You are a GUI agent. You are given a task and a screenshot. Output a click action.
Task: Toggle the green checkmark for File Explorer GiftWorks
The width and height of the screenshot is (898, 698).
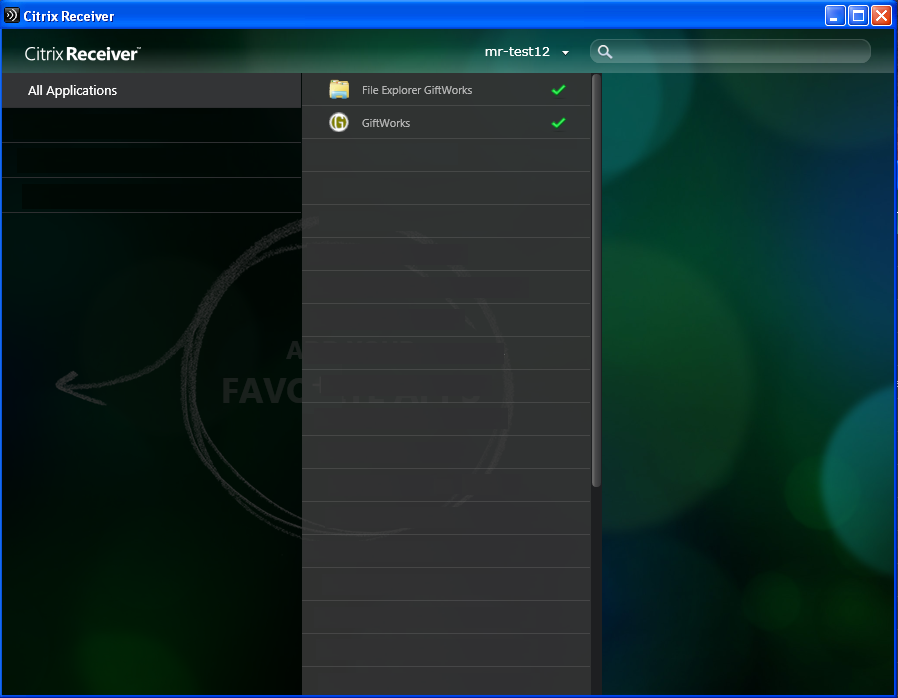coord(558,90)
